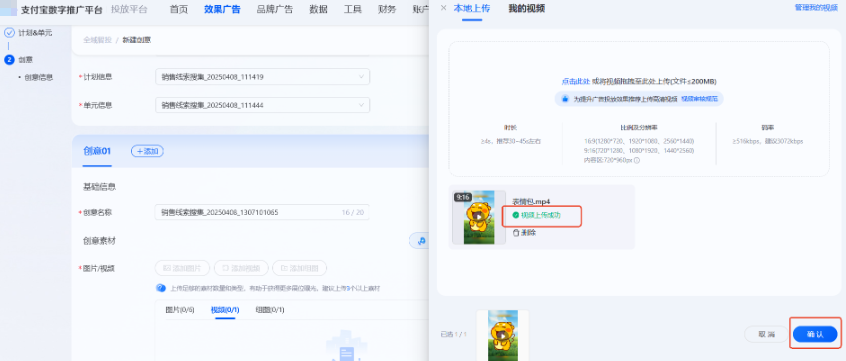
Task: Click the 添加图片 button
Action: pos(182,268)
